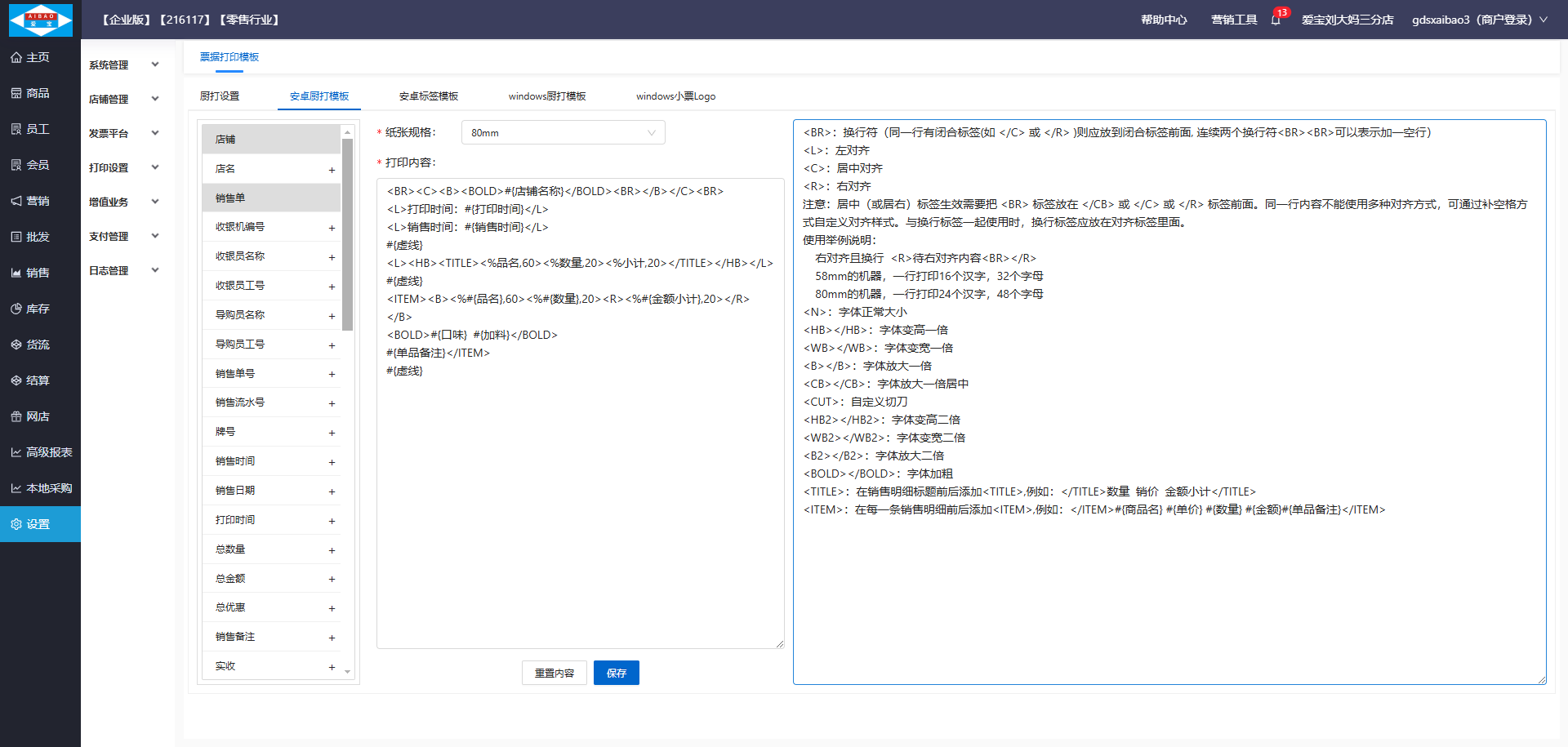
Task: Switch to the 安卓标签模板 tab
Action: pyautogui.click(x=428, y=96)
